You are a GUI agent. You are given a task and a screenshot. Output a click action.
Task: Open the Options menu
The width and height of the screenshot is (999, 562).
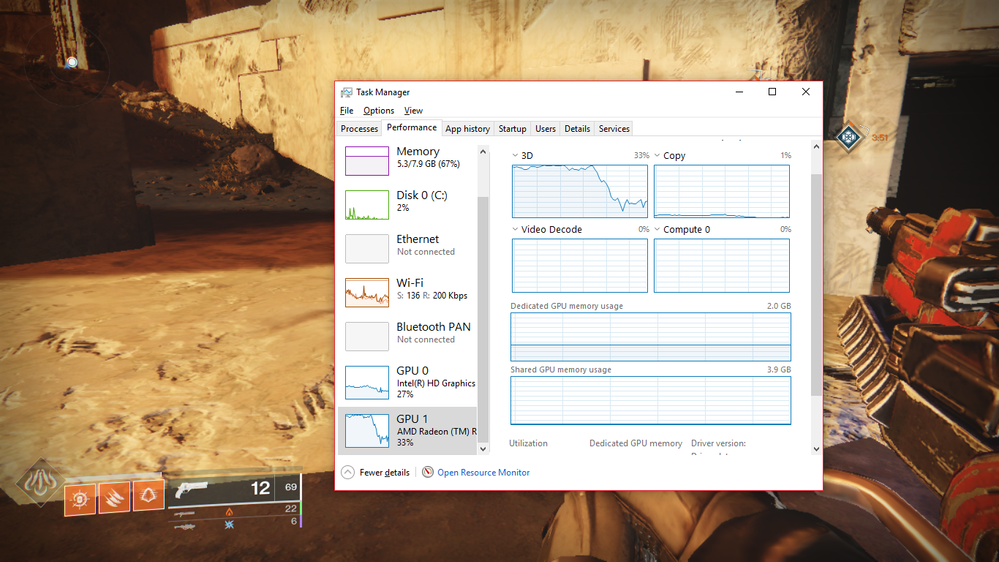tap(378, 110)
